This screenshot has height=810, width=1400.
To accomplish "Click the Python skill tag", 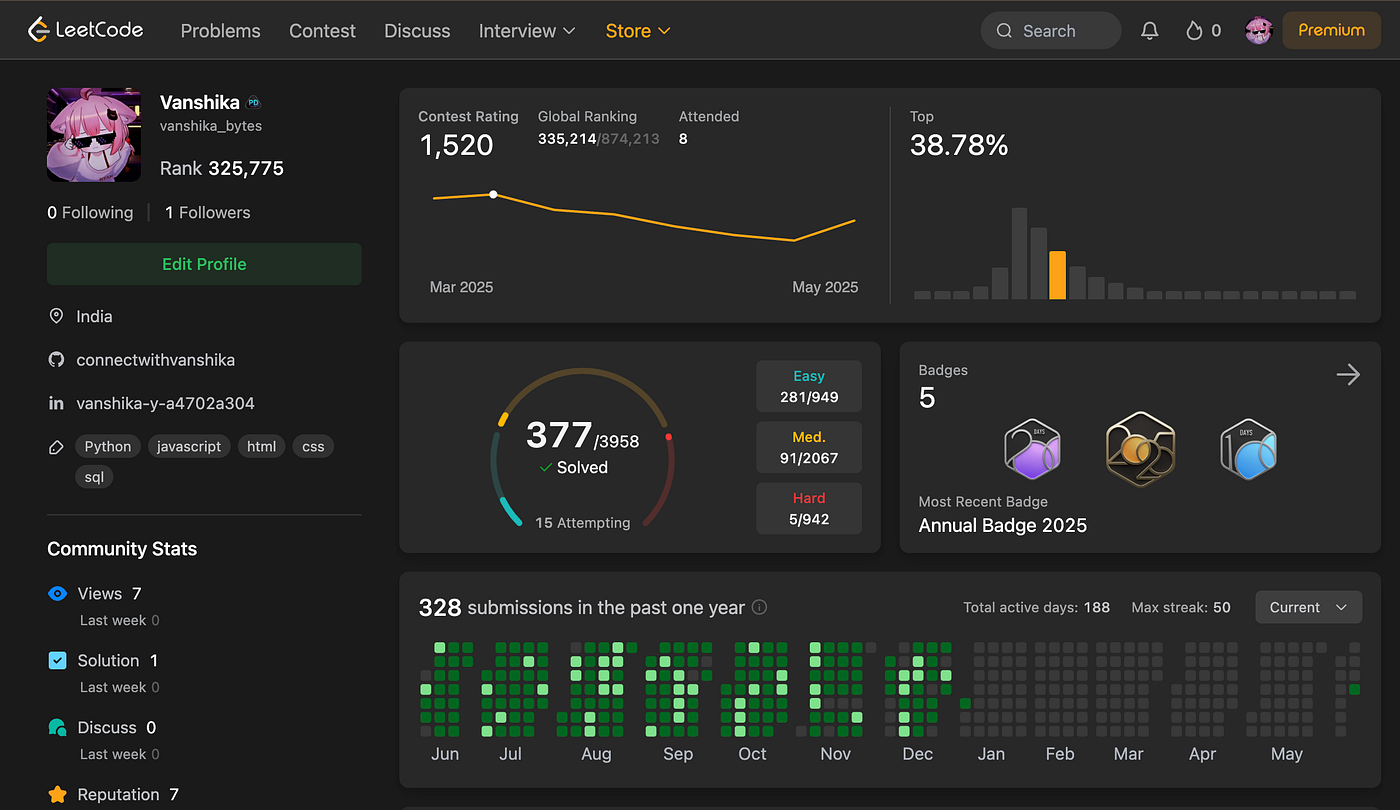I will (108, 446).
